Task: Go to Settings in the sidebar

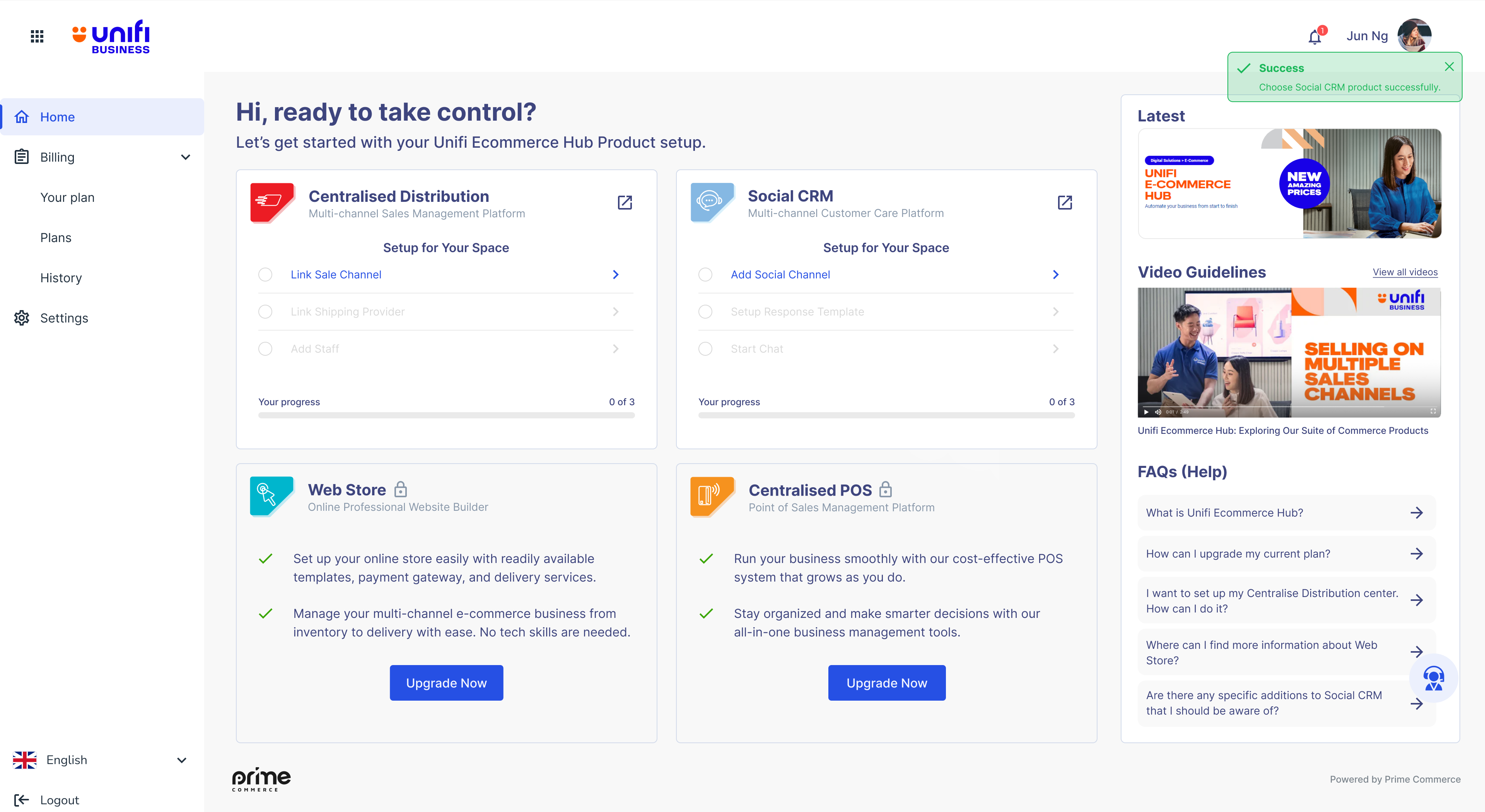Action: [64, 318]
